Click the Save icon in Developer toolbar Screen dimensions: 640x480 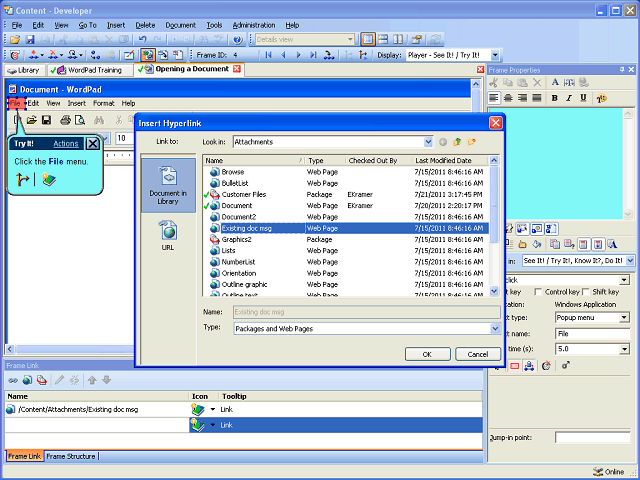click(x=30, y=40)
